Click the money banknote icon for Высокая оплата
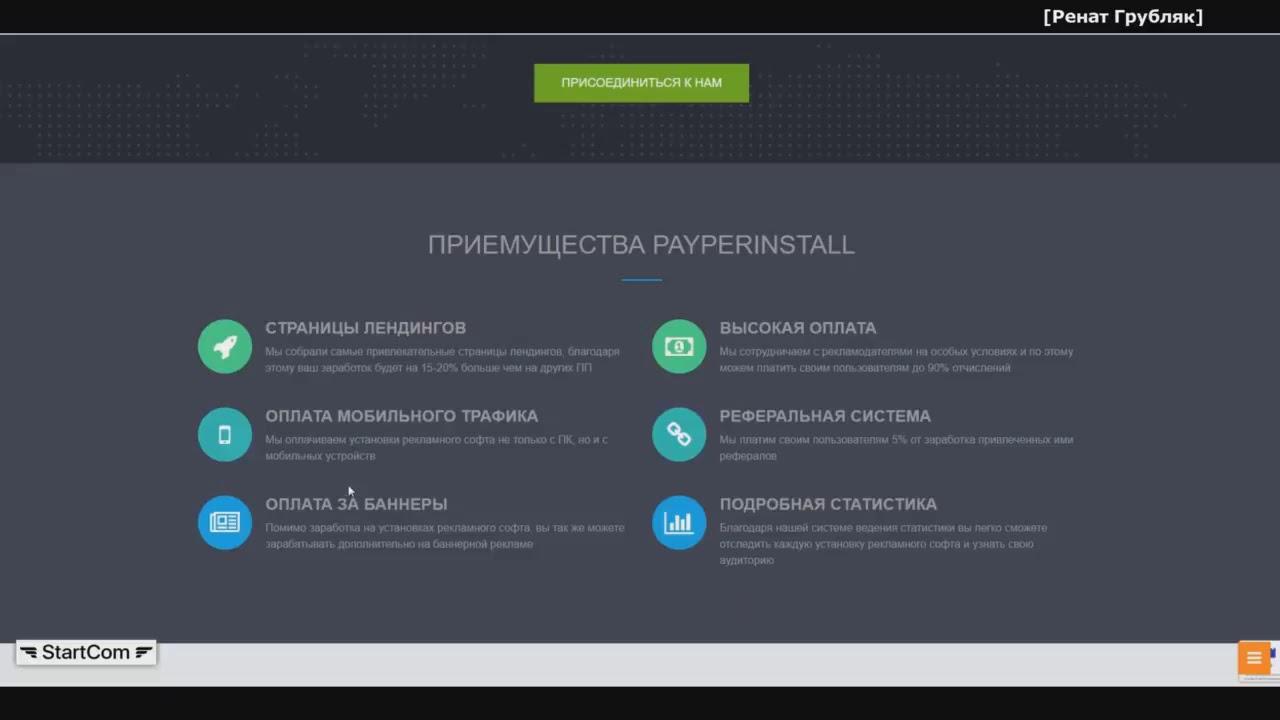Viewport: 1280px width, 720px height. coord(679,346)
